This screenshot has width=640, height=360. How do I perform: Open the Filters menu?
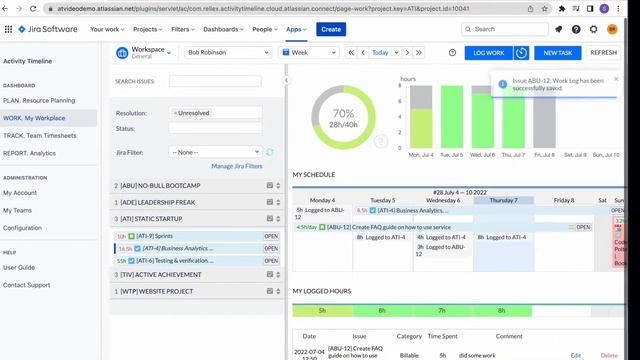click(183, 29)
